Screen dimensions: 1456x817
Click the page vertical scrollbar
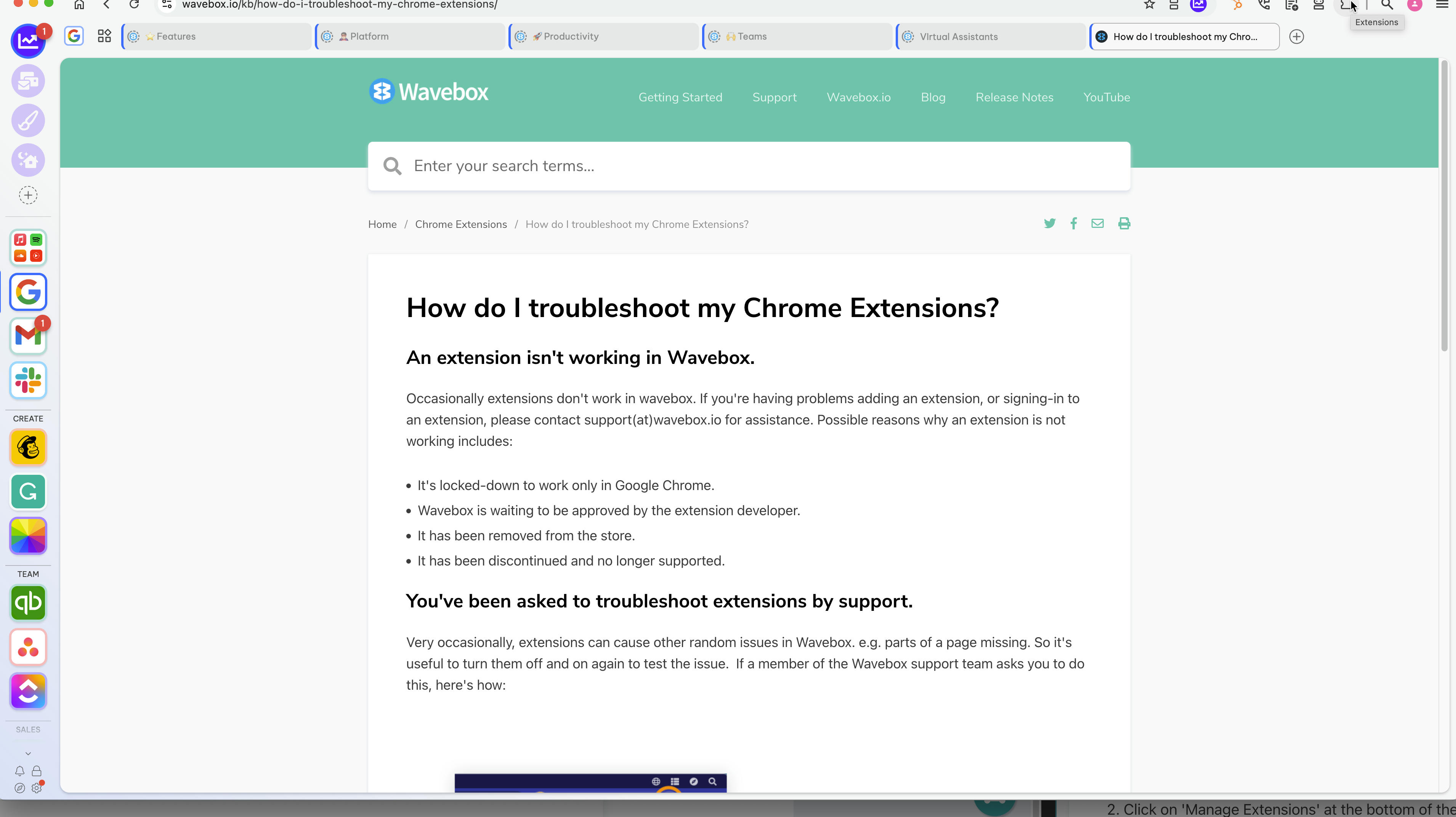pyautogui.click(x=1445, y=206)
